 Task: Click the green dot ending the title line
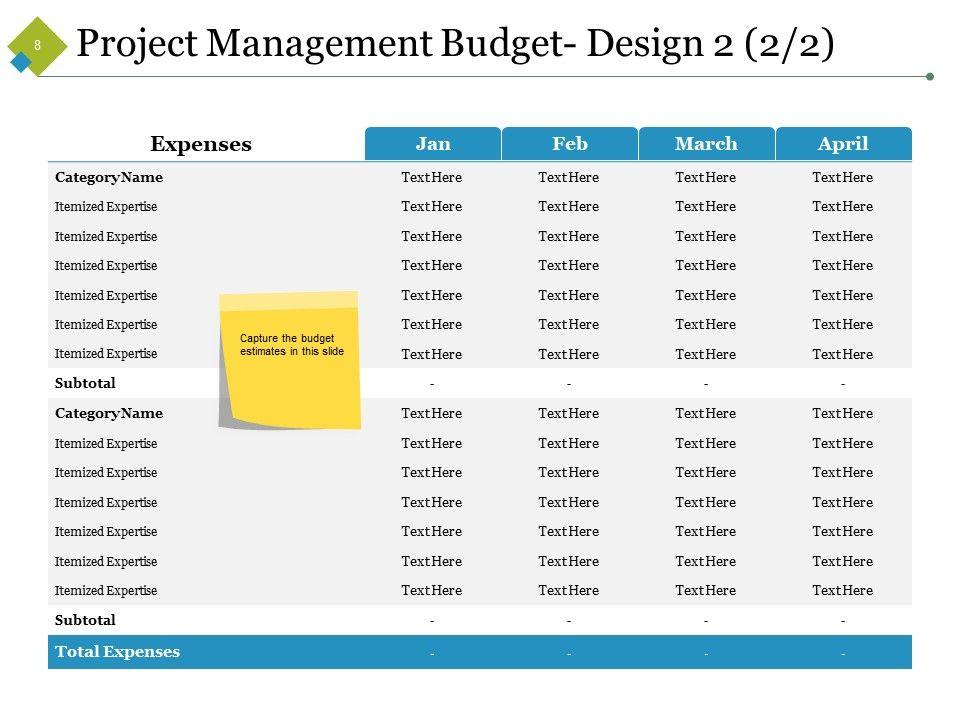(x=930, y=76)
